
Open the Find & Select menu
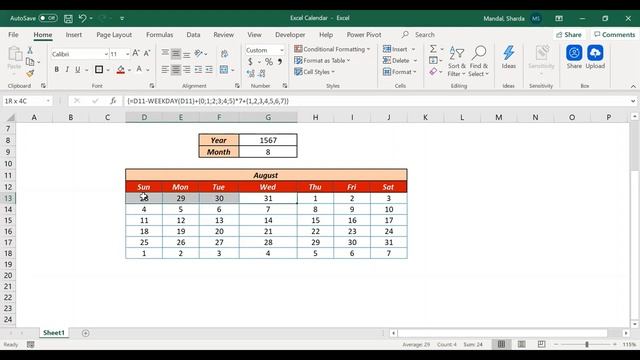tap(478, 61)
